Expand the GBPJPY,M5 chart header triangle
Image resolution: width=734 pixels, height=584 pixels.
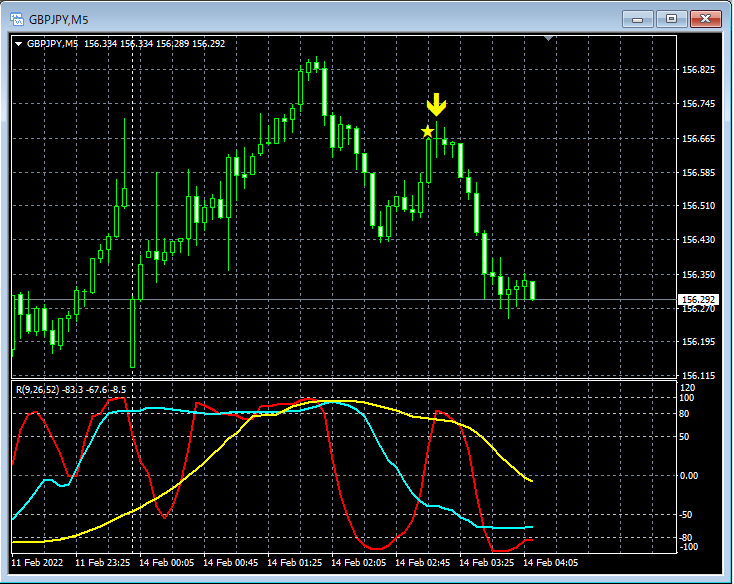(19, 44)
